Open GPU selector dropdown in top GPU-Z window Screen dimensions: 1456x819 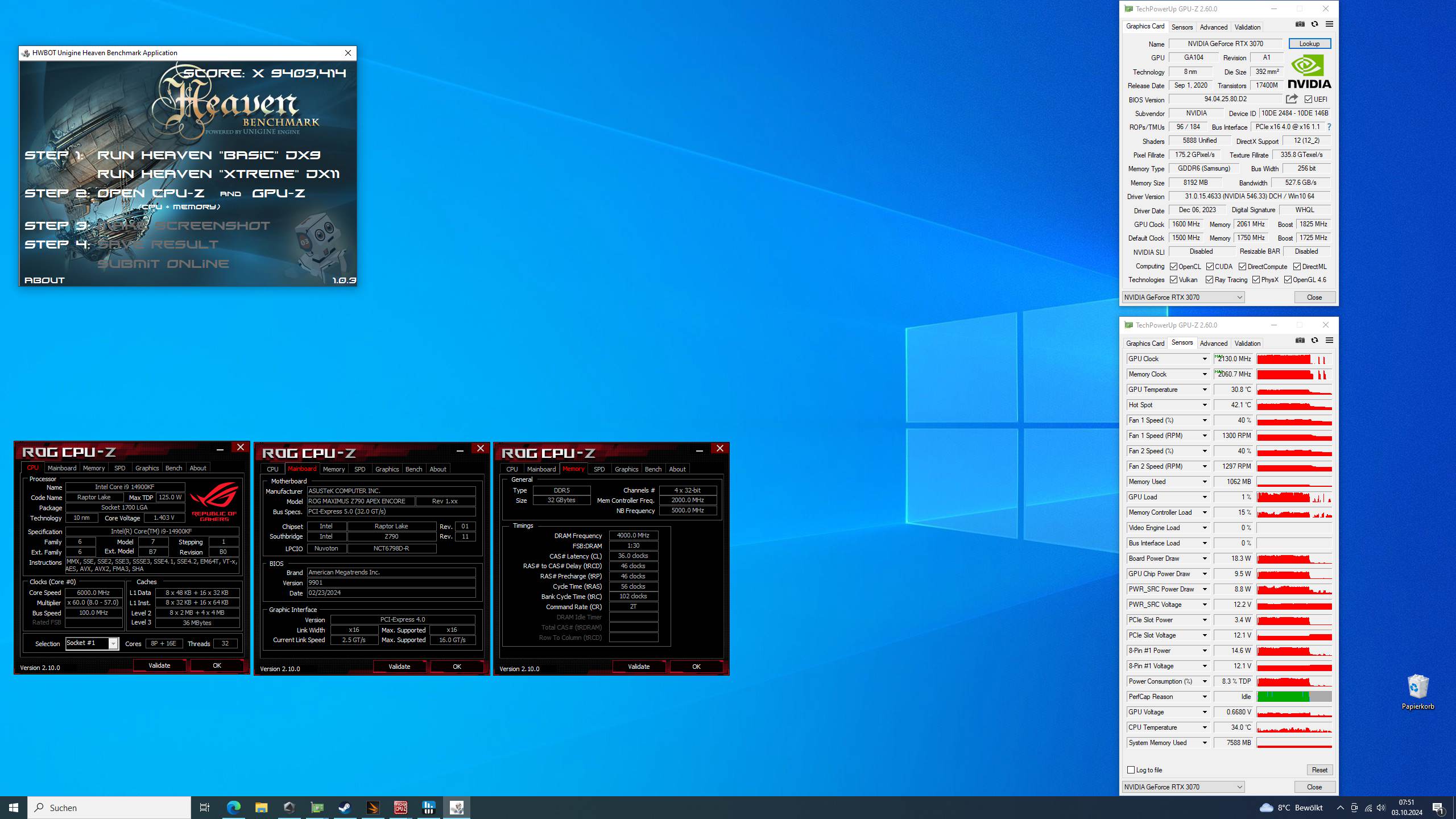pos(1183,297)
